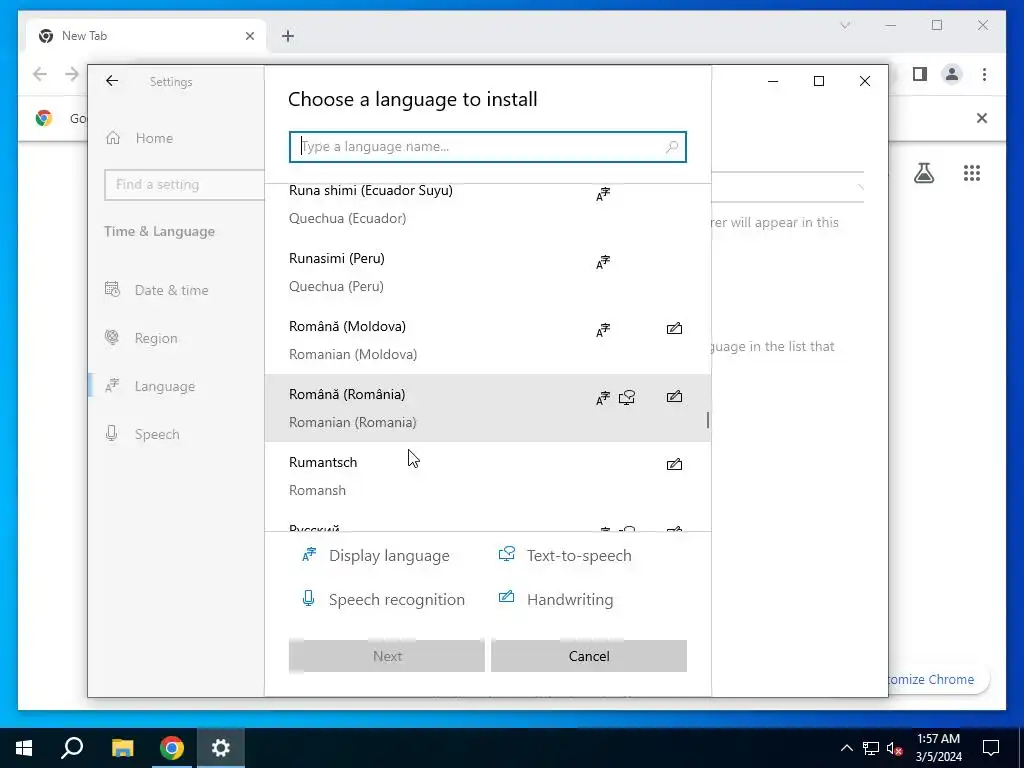1024x768 pixels.
Task: Click Text-to-speech legend icon
Action: (x=507, y=554)
